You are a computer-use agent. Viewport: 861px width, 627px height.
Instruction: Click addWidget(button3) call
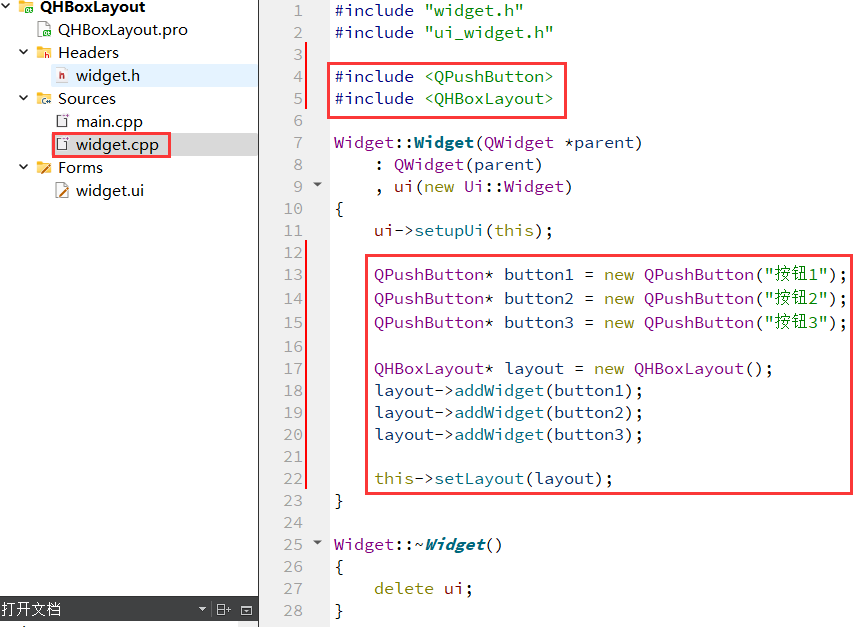point(544,435)
